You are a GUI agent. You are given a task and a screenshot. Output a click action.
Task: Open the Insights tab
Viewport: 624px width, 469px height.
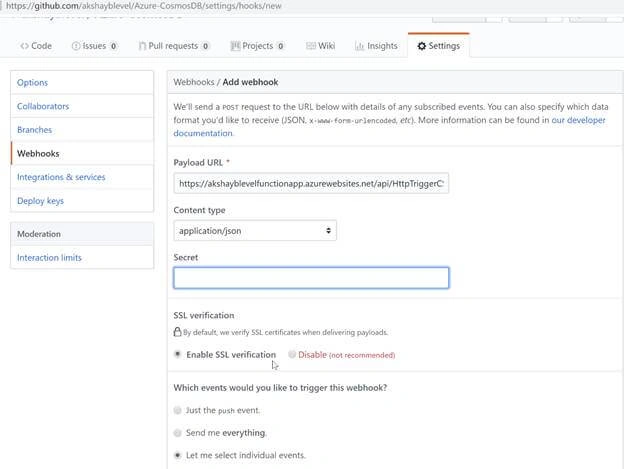point(376,46)
